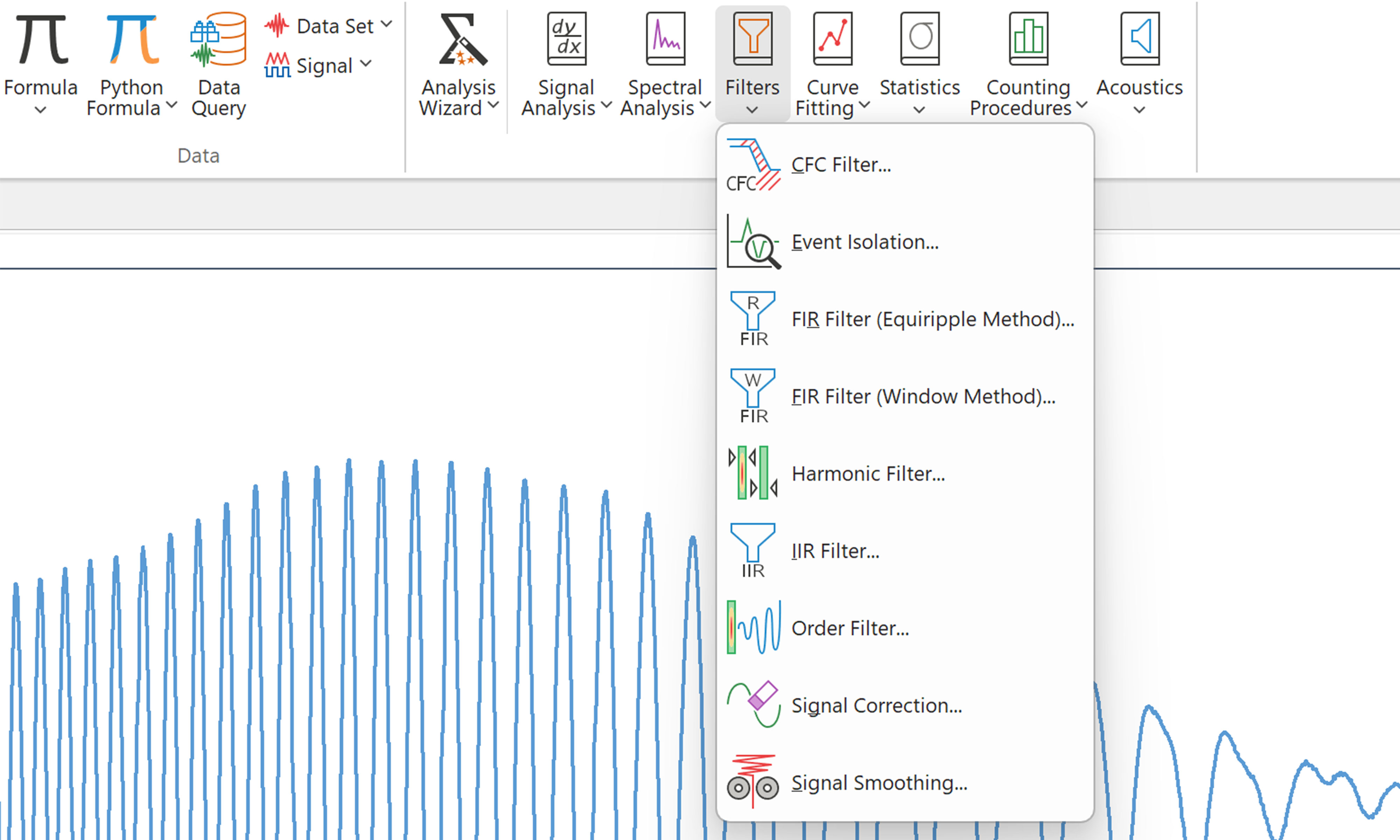This screenshot has height=840, width=1400.
Task: Click the FIR Equiripple funnel icon
Action: click(753, 319)
